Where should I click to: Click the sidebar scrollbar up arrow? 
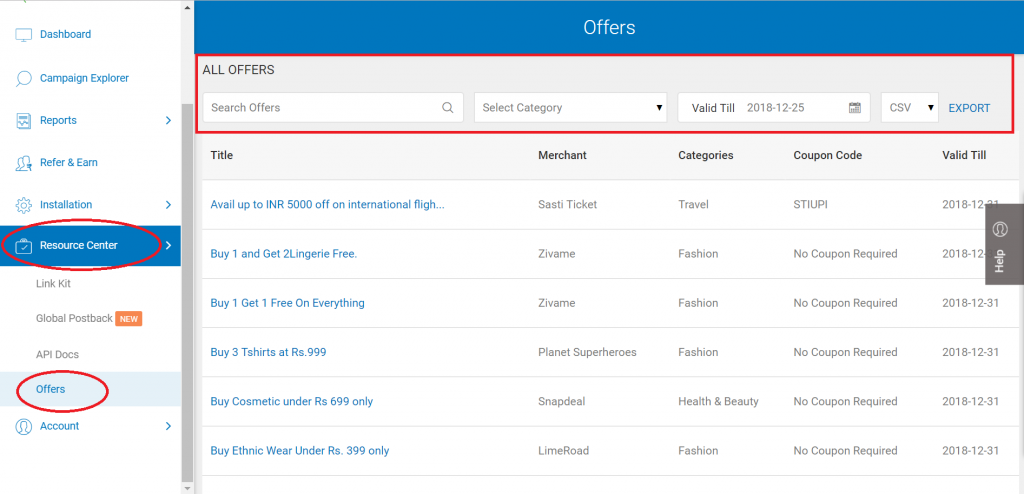187,7
